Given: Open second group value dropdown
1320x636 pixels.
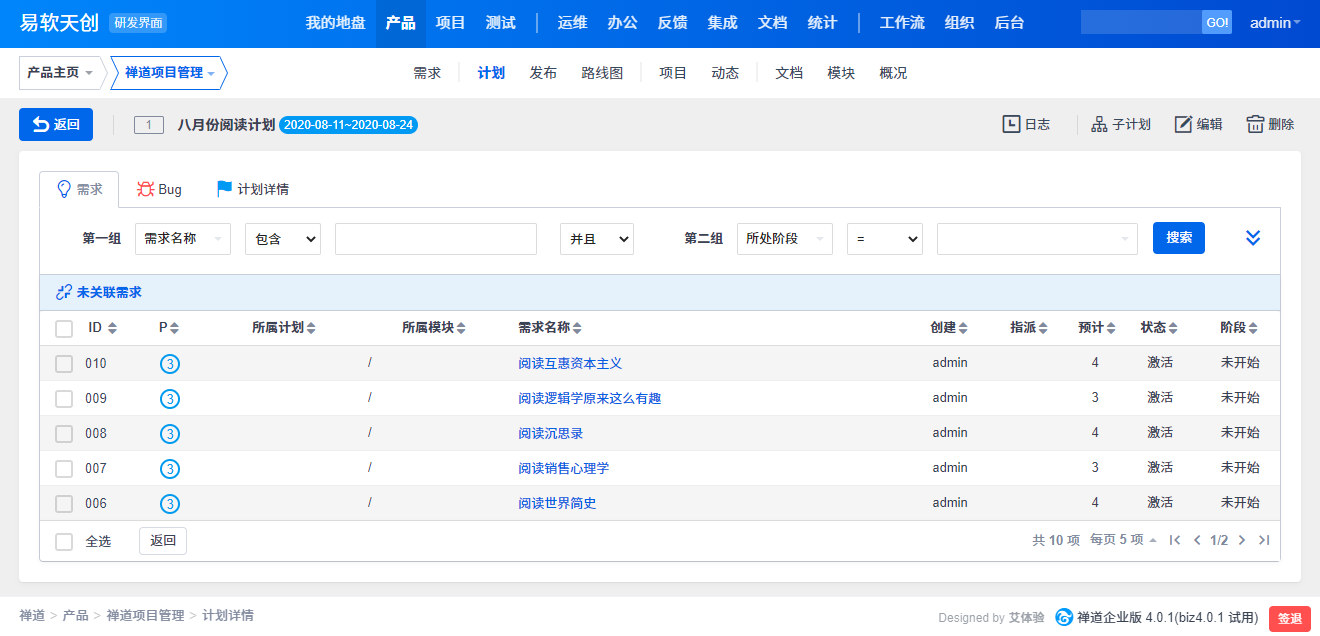Looking at the screenshot, I should pos(1038,239).
